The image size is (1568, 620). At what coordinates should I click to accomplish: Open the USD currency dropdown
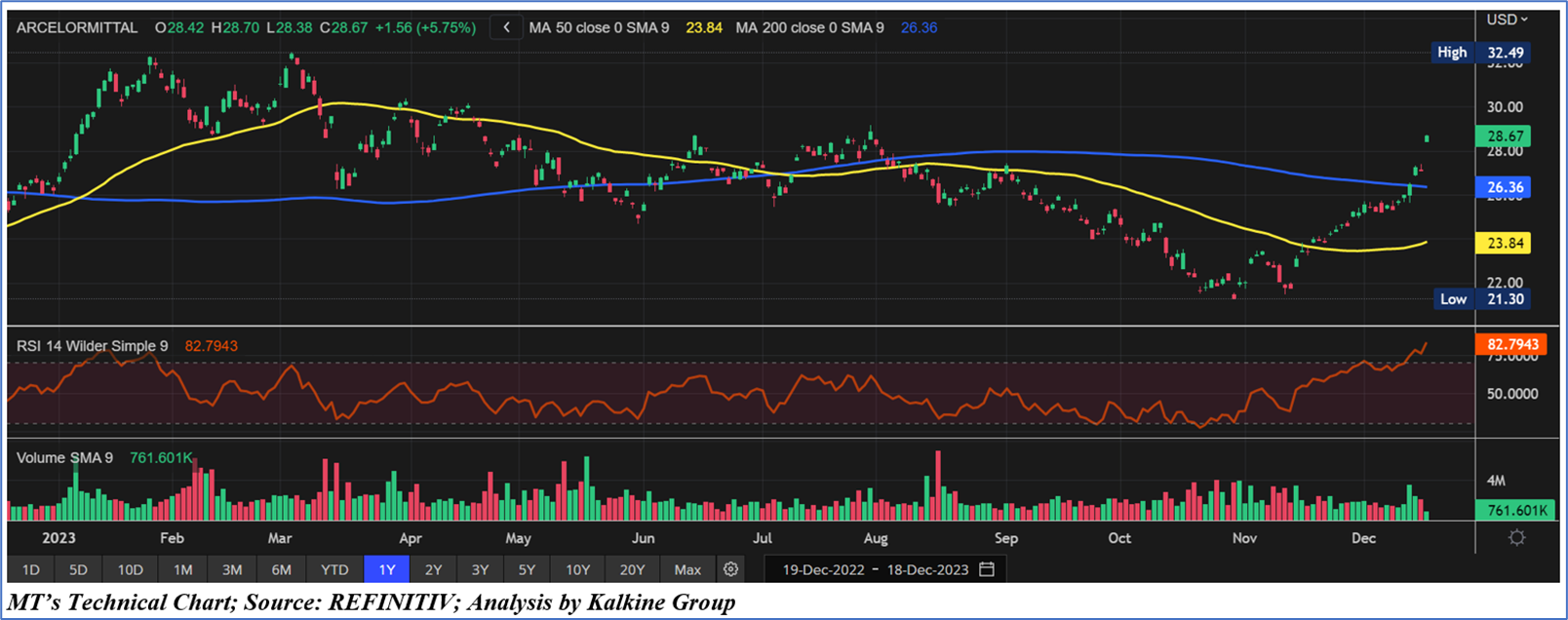(x=1507, y=19)
